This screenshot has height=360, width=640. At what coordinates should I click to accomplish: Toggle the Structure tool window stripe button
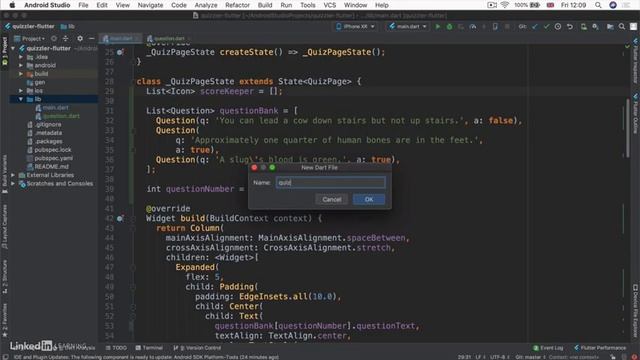click(4, 277)
